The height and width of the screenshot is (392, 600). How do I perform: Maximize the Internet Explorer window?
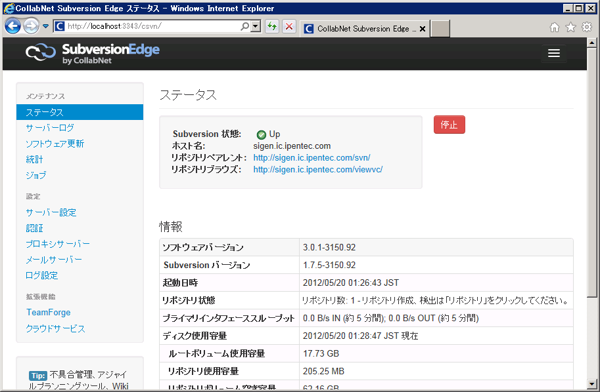pyautogui.click(x=579, y=8)
